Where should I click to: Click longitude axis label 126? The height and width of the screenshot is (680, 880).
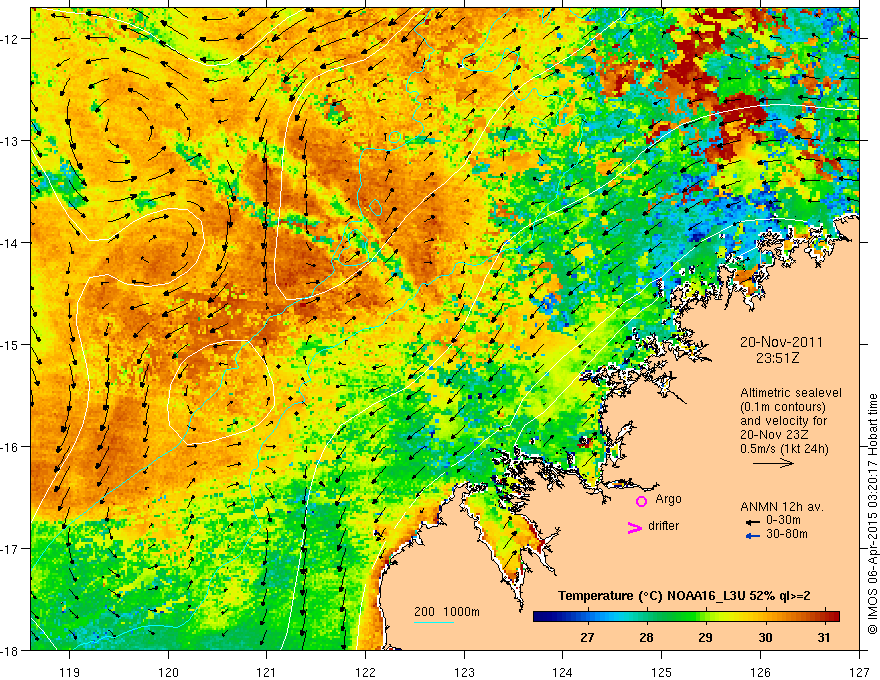760,672
